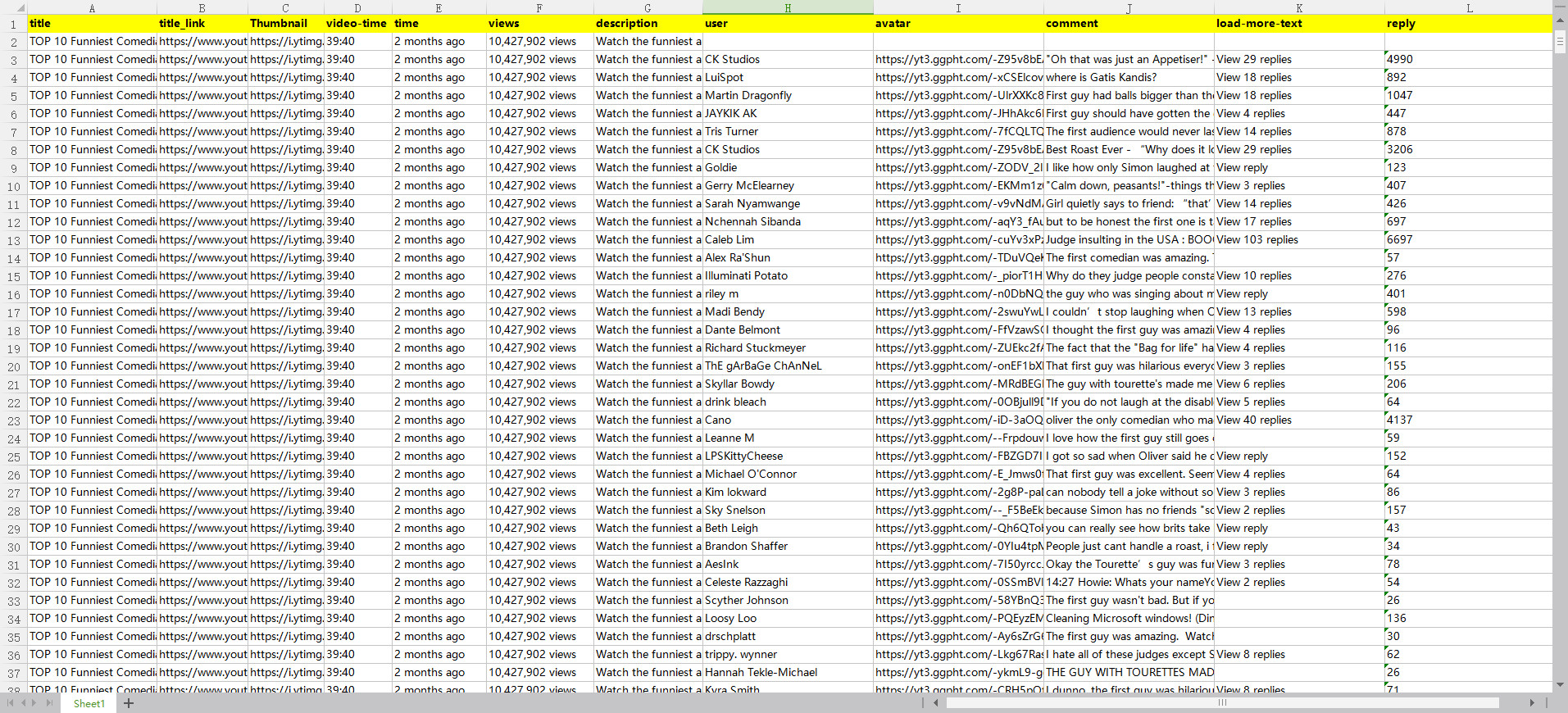Select user cell 'LuiSpot'
This screenshot has width=1568, height=713.
click(x=788, y=78)
